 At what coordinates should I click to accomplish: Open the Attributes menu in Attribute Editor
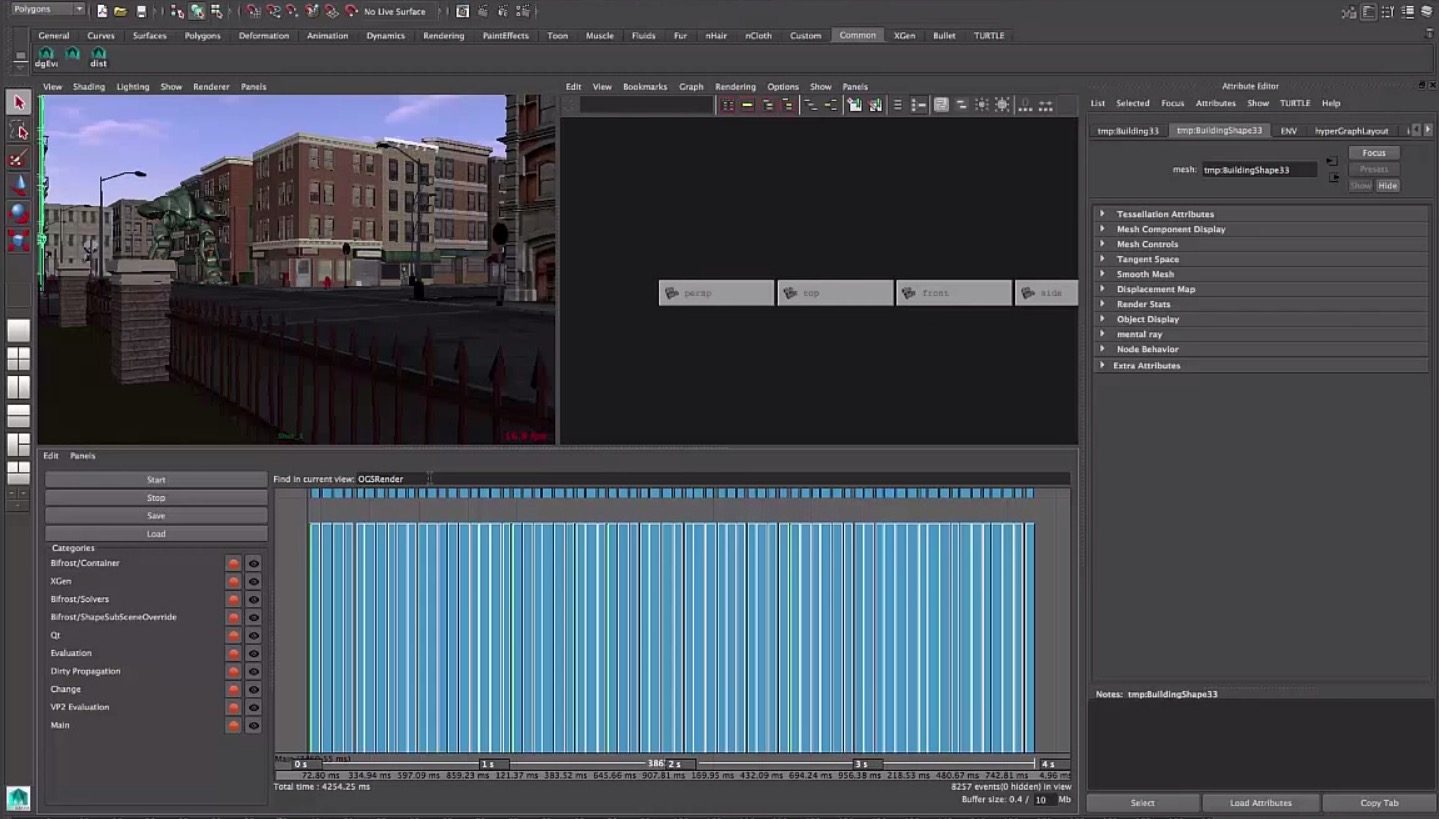click(1215, 103)
